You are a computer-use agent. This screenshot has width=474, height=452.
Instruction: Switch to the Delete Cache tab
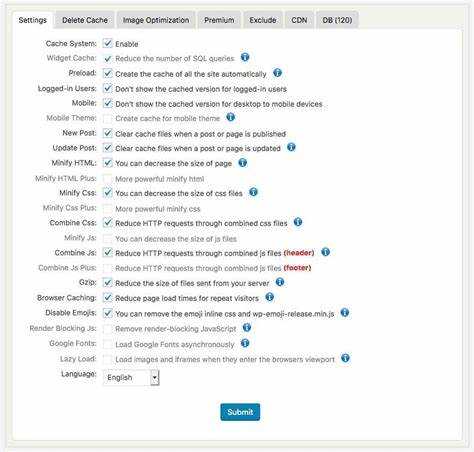(x=85, y=20)
